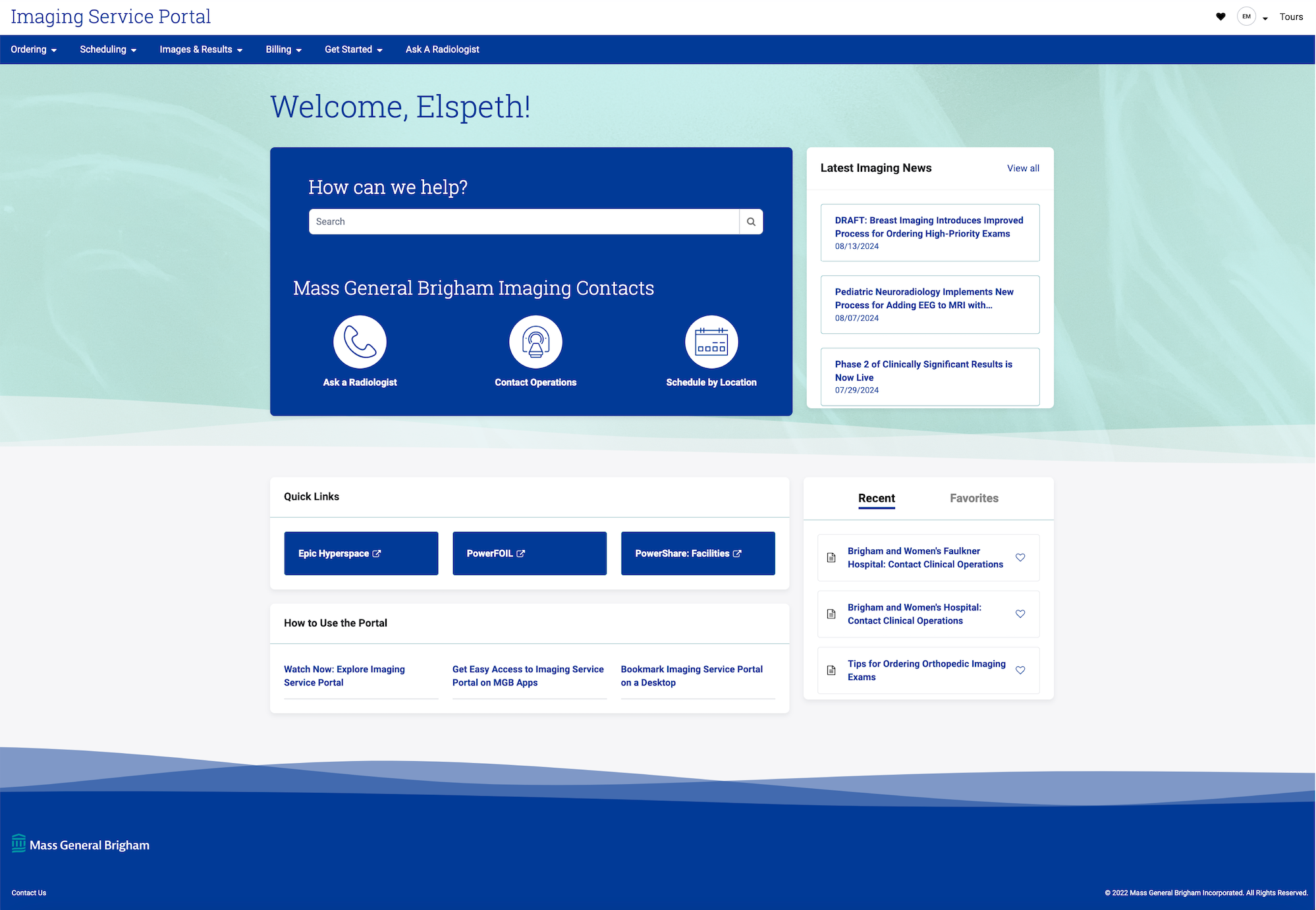This screenshot has width=1316, height=910.
Task: Open the DRAFT Breast Imaging news article
Action: click(x=930, y=232)
